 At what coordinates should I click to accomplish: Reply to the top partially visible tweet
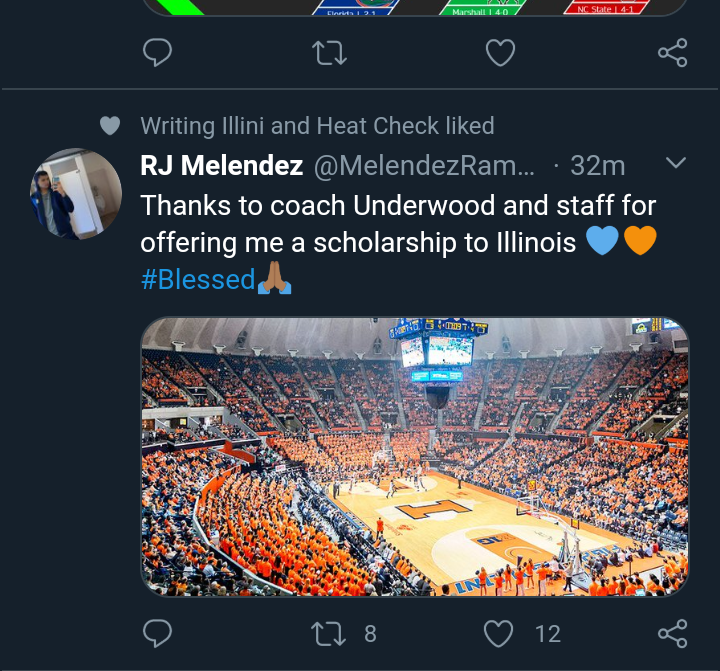point(158,52)
